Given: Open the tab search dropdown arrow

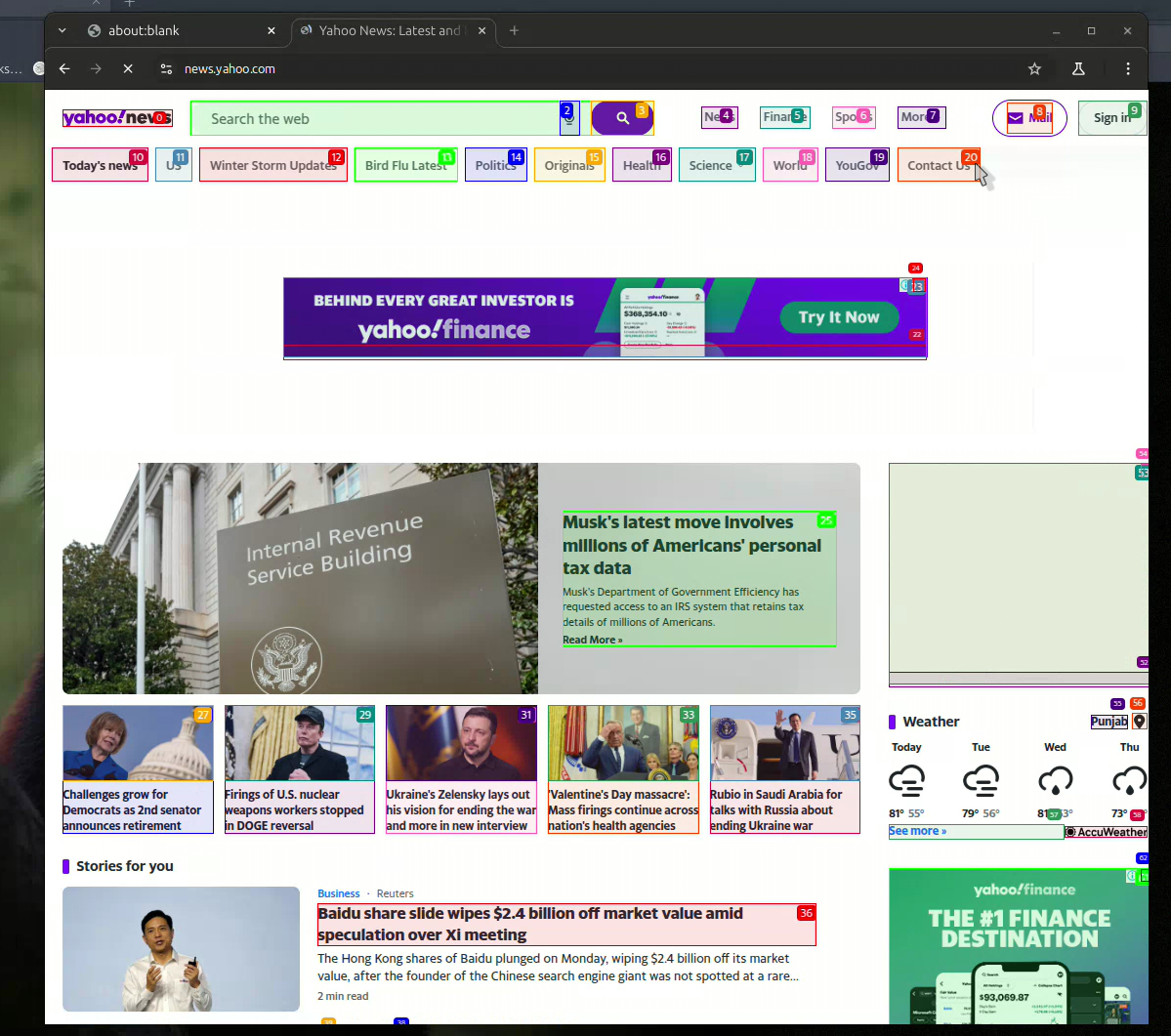Looking at the screenshot, I should click(62, 30).
